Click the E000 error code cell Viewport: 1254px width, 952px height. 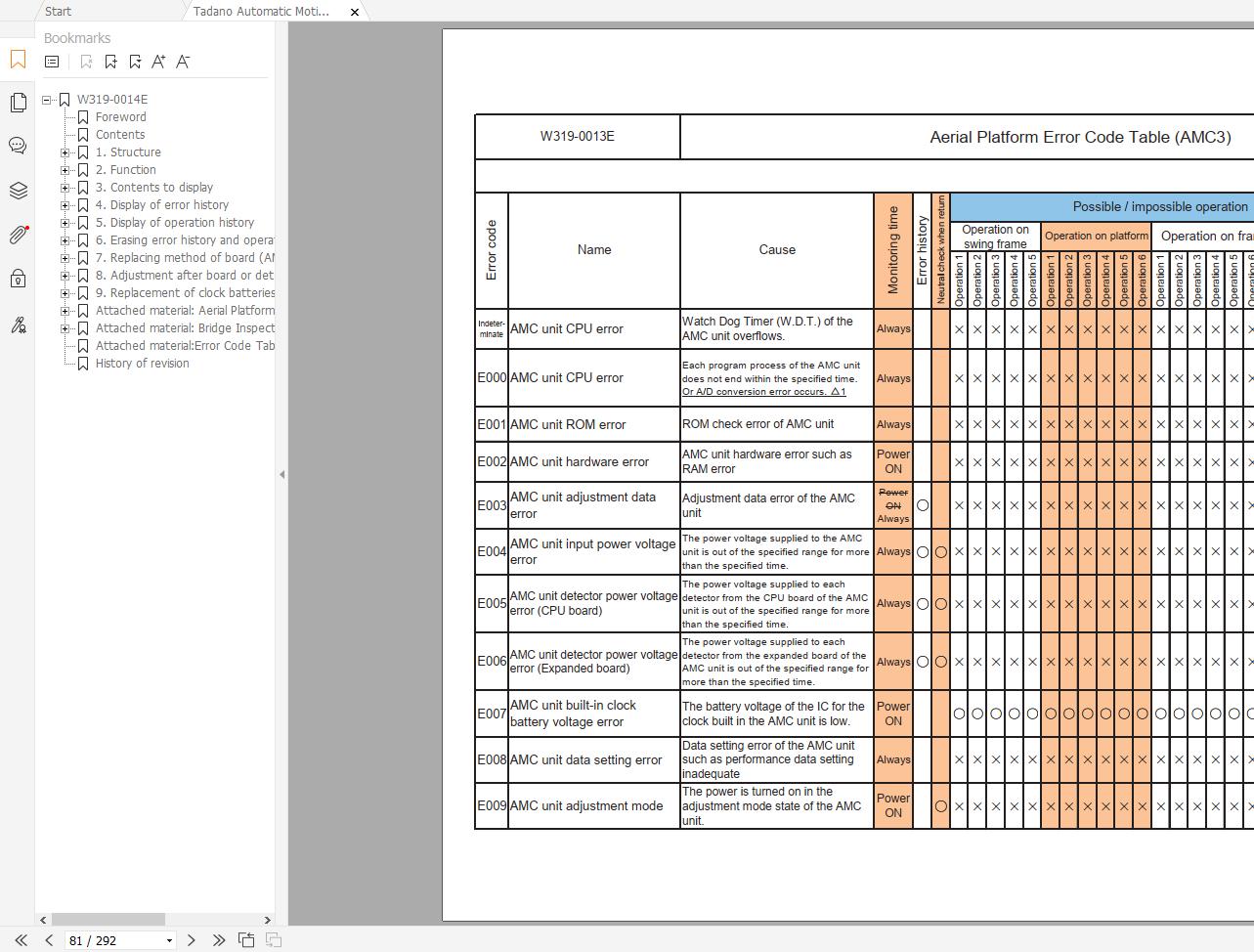pyautogui.click(x=492, y=378)
